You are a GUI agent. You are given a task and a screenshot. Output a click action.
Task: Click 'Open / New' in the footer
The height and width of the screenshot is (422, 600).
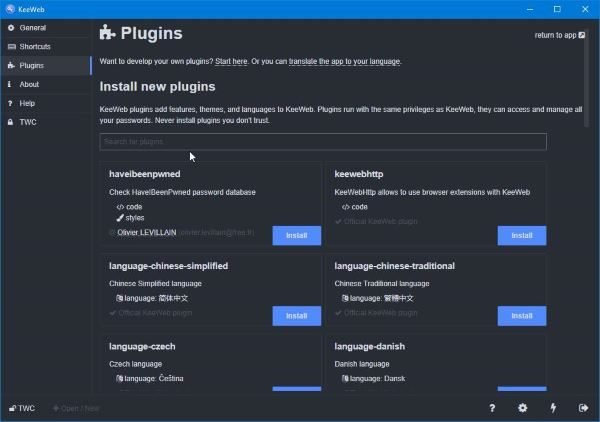click(x=76, y=408)
